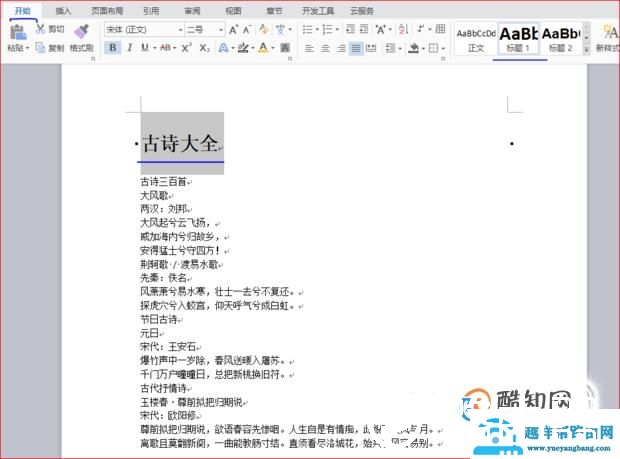The width and height of the screenshot is (620, 459).
Task: Open the line spacing dropdown arrow
Action: pos(401,49)
